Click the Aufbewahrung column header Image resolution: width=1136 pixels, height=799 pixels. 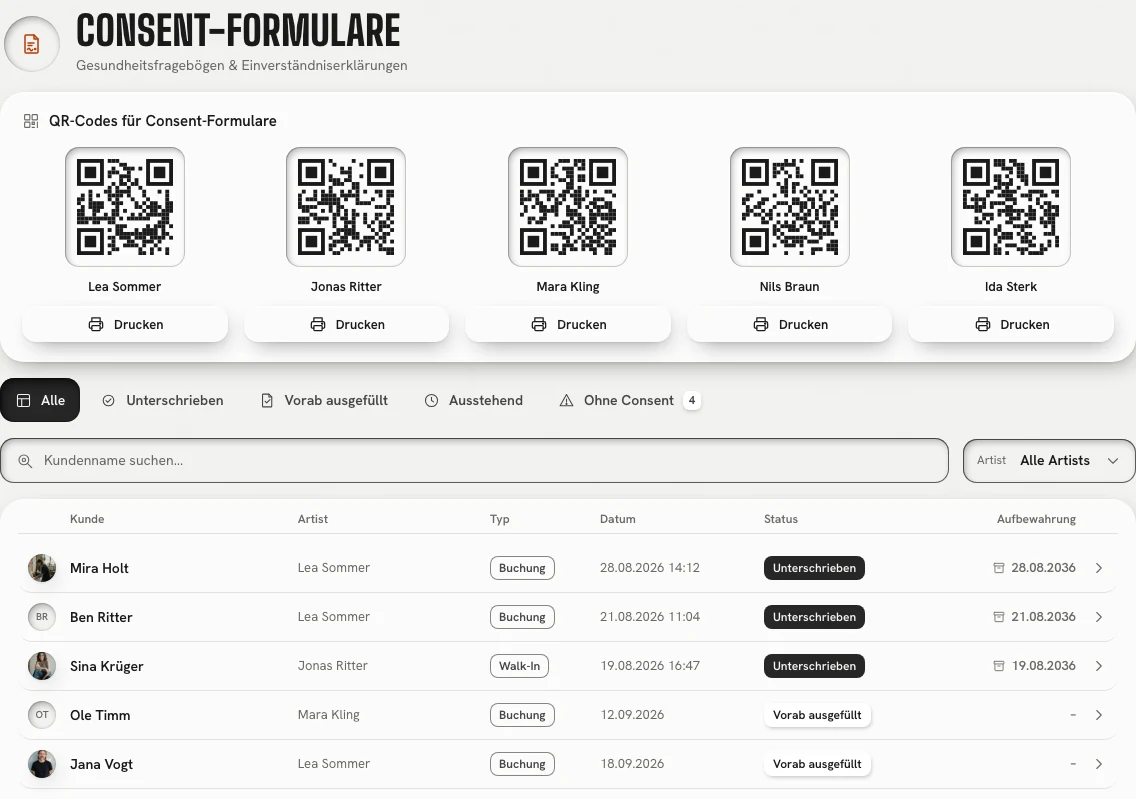(x=1036, y=519)
